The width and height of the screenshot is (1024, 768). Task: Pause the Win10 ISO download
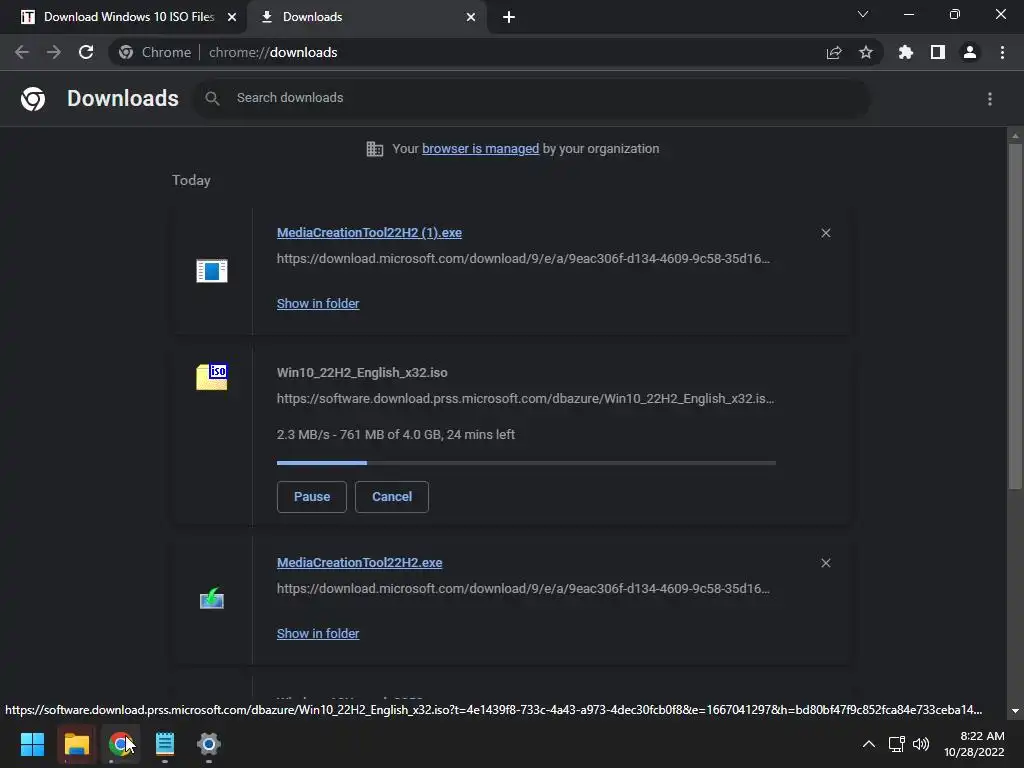pos(312,497)
